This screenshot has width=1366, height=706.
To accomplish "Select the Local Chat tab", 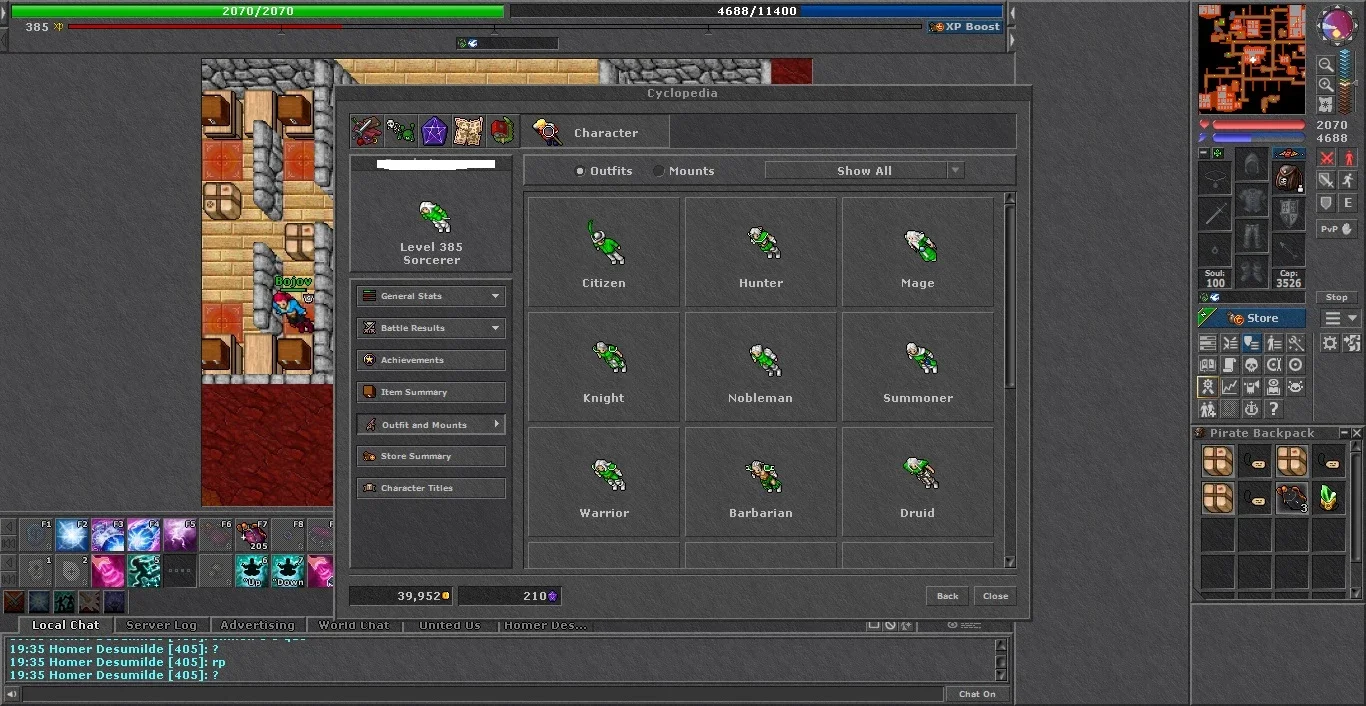I will point(65,625).
